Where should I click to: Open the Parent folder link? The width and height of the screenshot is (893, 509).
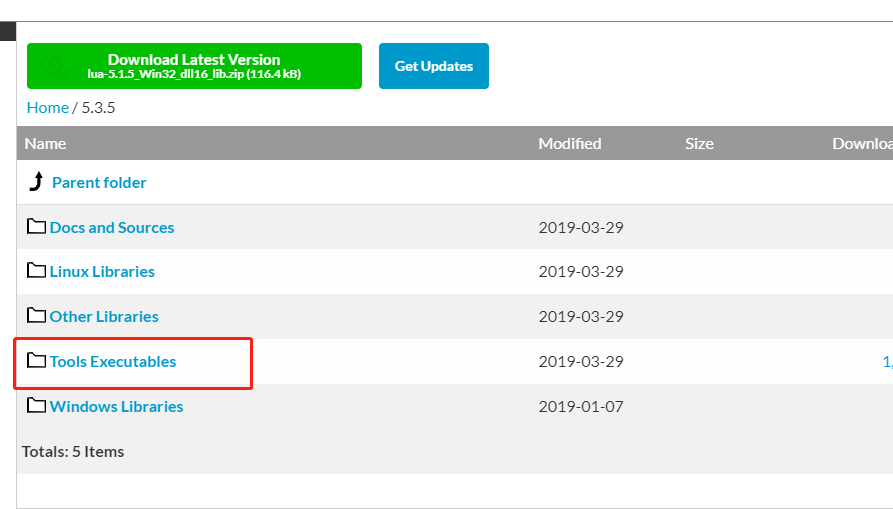(99, 182)
